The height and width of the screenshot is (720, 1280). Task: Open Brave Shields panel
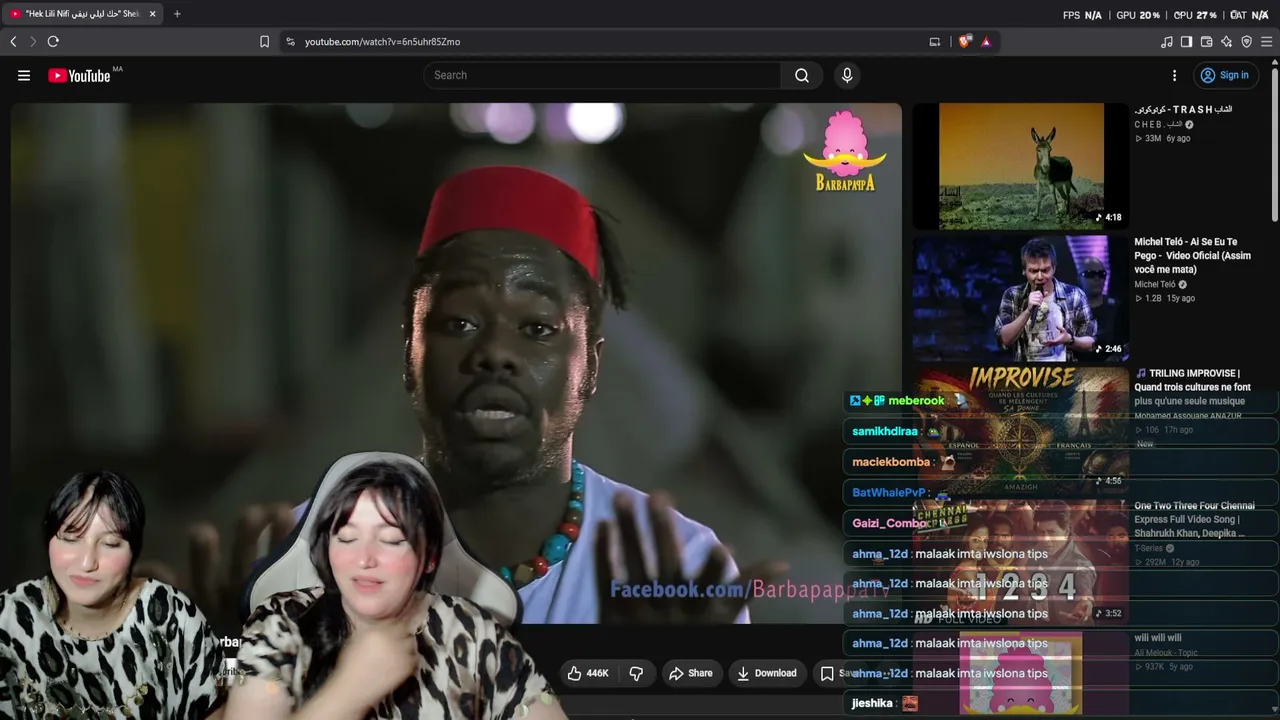pos(964,41)
